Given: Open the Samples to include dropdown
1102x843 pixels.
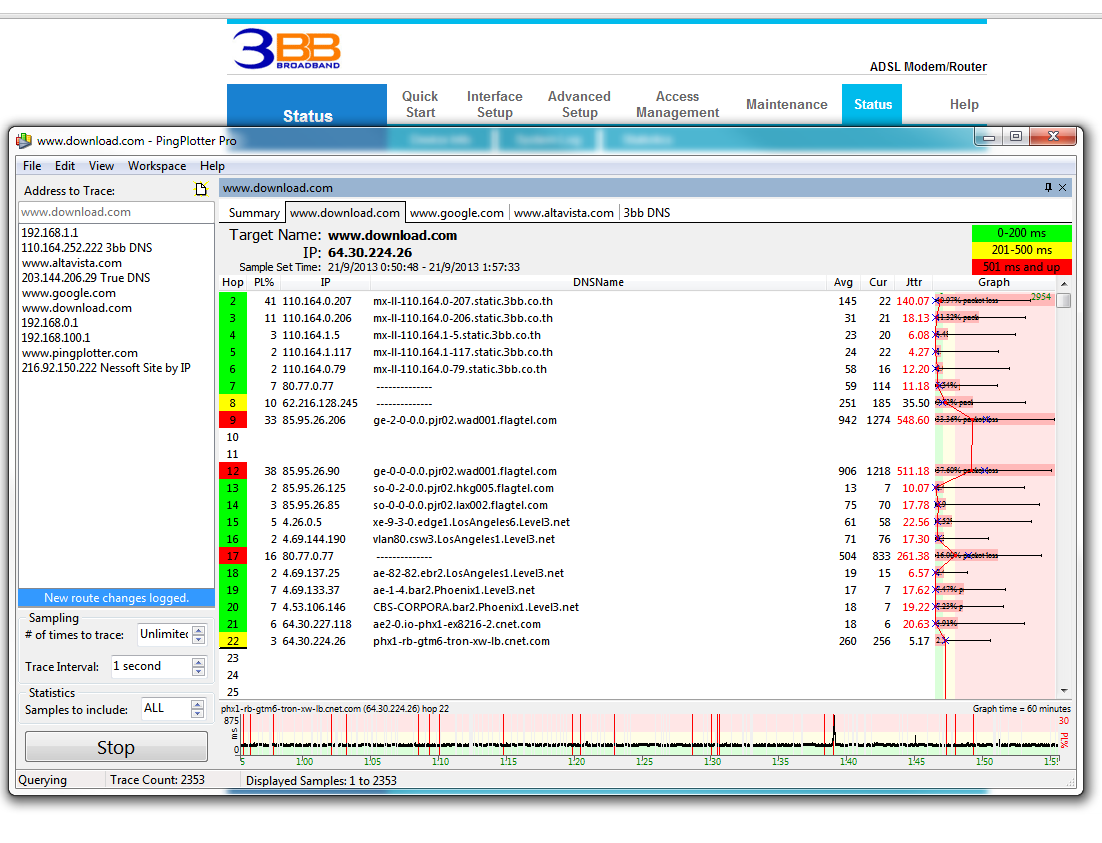Looking at the screenshot, I should click(197, 709).
